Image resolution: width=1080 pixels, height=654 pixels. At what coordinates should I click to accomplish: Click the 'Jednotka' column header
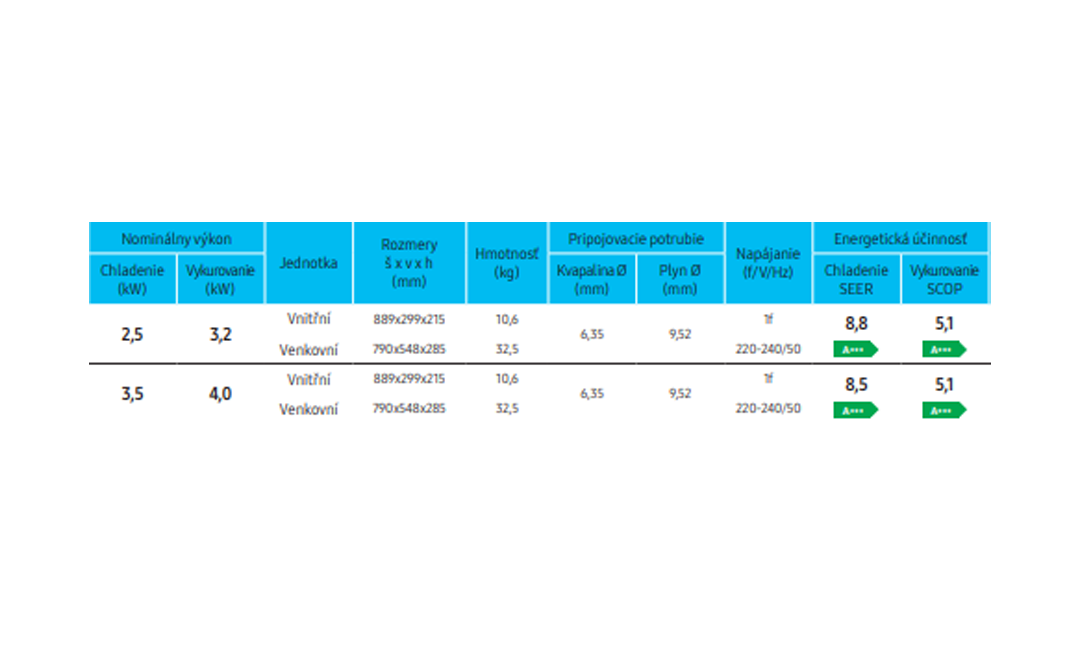(309, 263)
